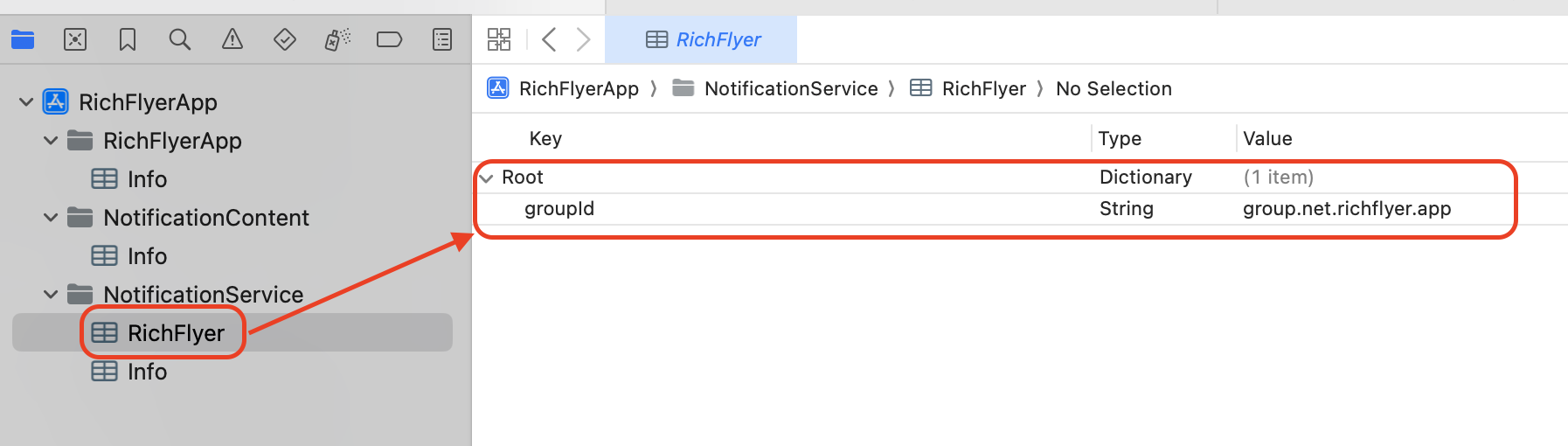Open the Project navigator folder icon
Viewport: 1568px width, 446px height.
[x=23, y=39]
